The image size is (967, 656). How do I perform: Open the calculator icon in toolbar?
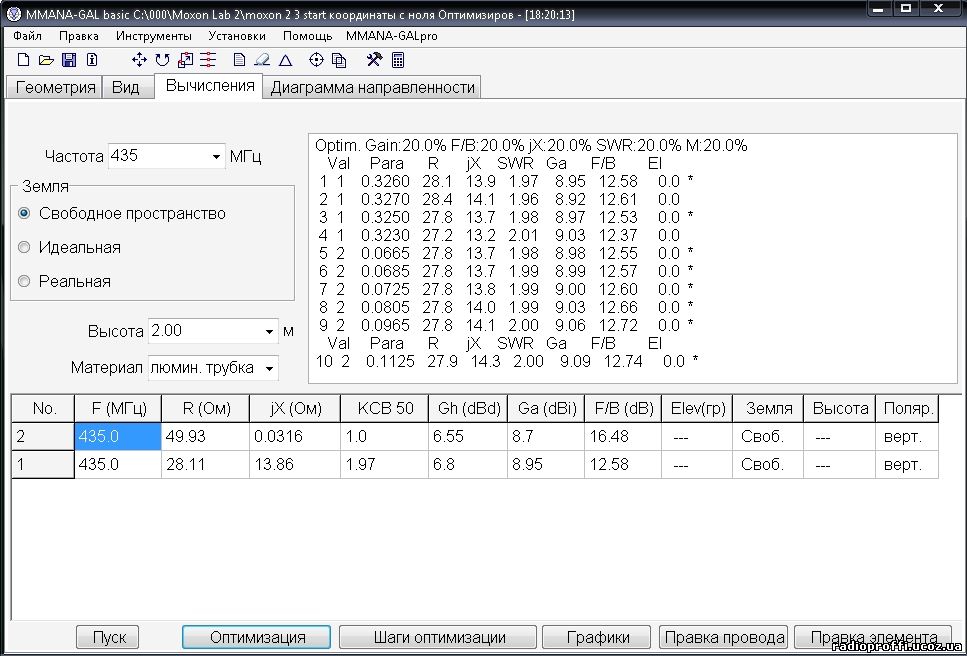[398, 60]
